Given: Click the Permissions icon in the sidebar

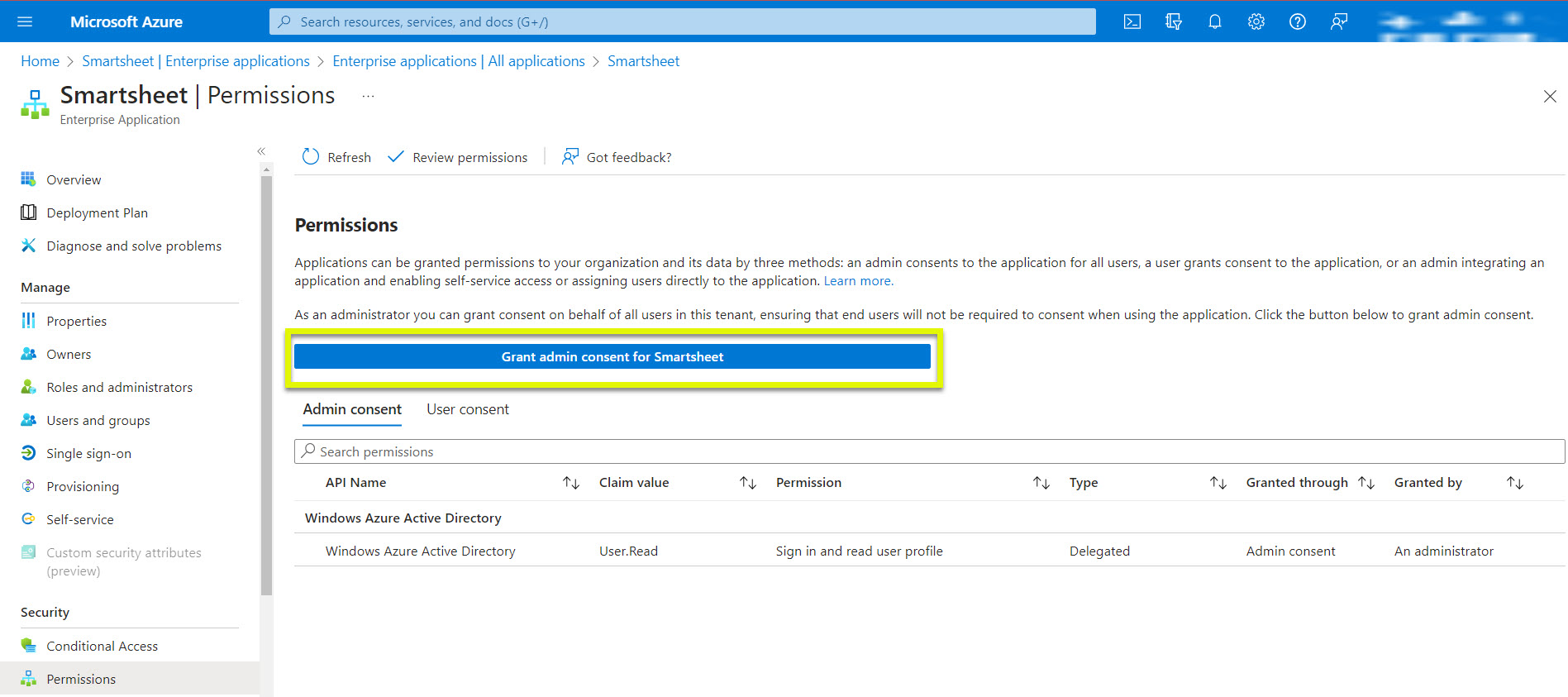Looking at the screenshot, I should [28, 679].
